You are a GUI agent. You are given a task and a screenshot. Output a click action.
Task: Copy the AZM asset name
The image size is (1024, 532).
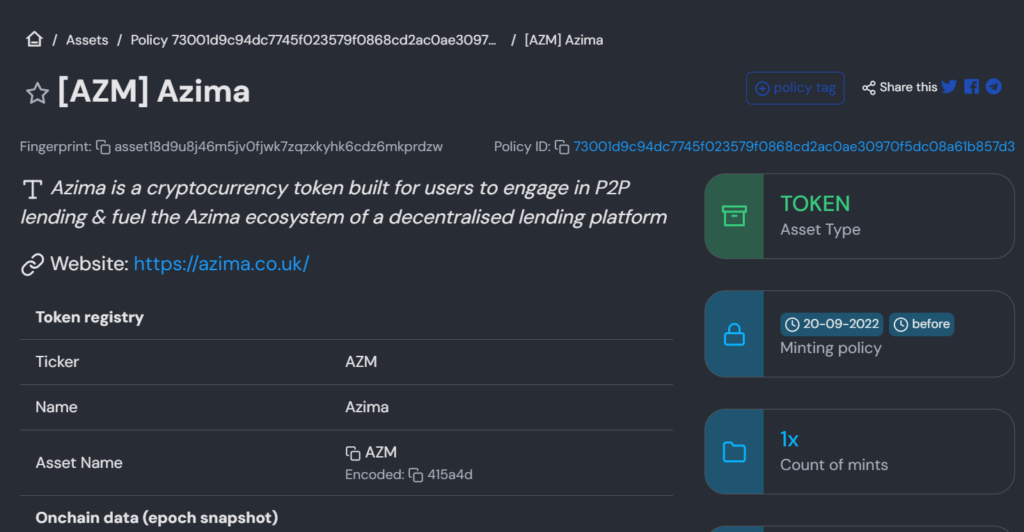(x=353, y=453)
